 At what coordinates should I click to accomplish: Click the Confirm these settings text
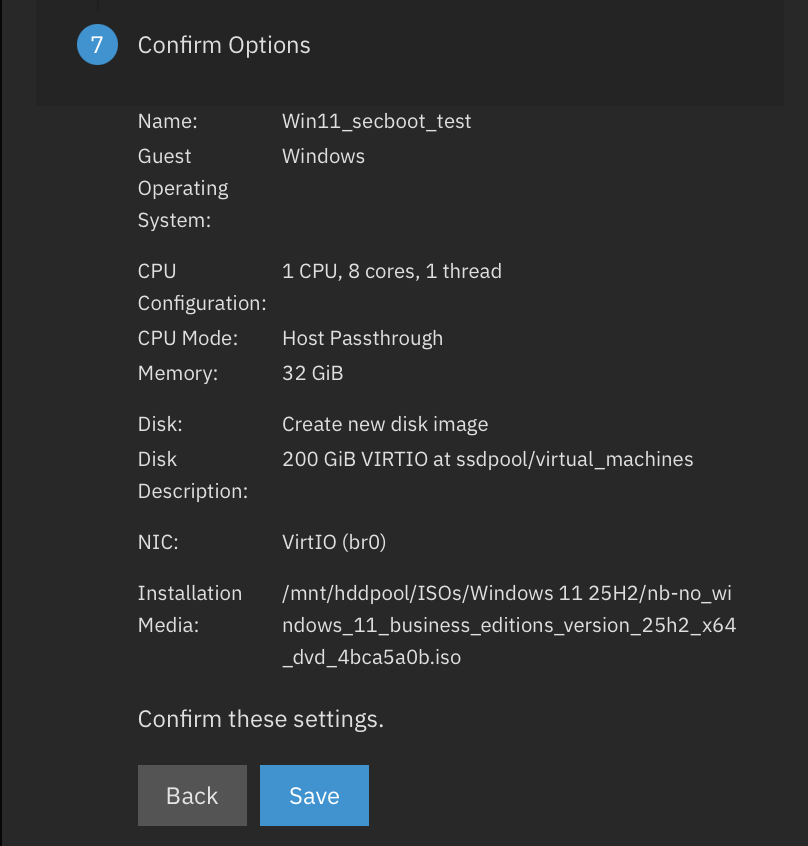(260, 719)
